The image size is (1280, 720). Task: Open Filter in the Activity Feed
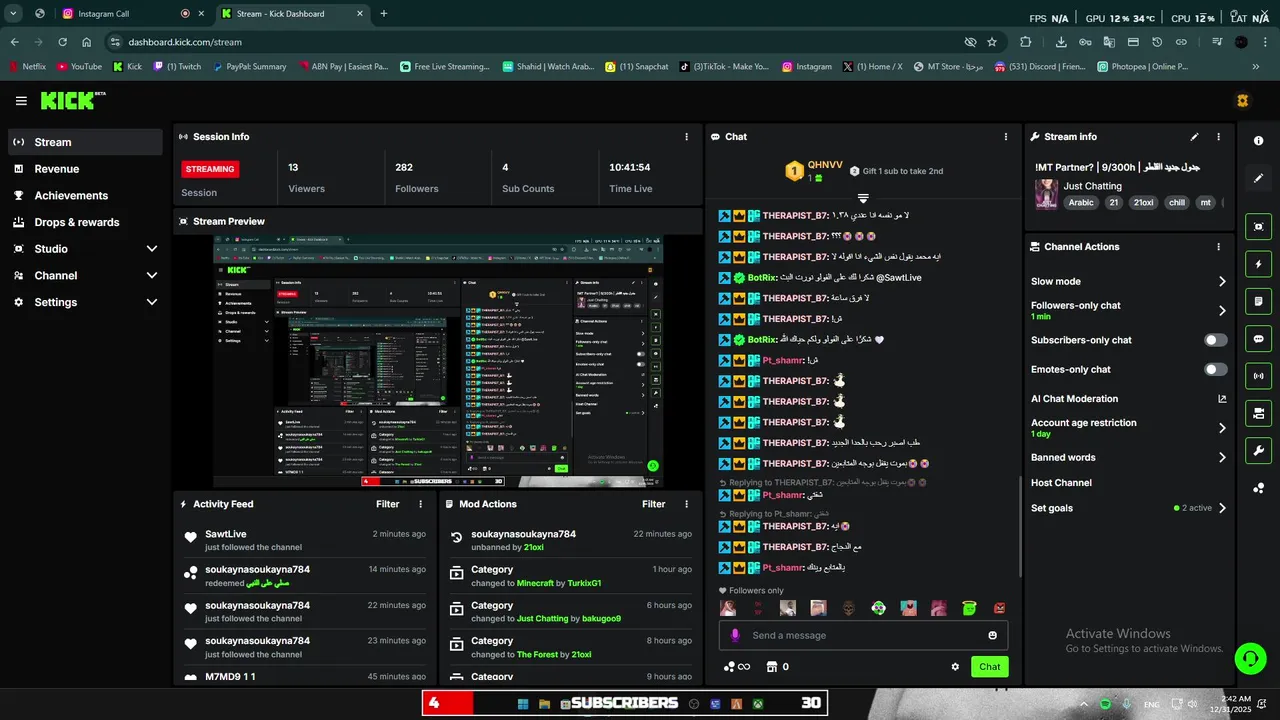(x=388, y=504)
